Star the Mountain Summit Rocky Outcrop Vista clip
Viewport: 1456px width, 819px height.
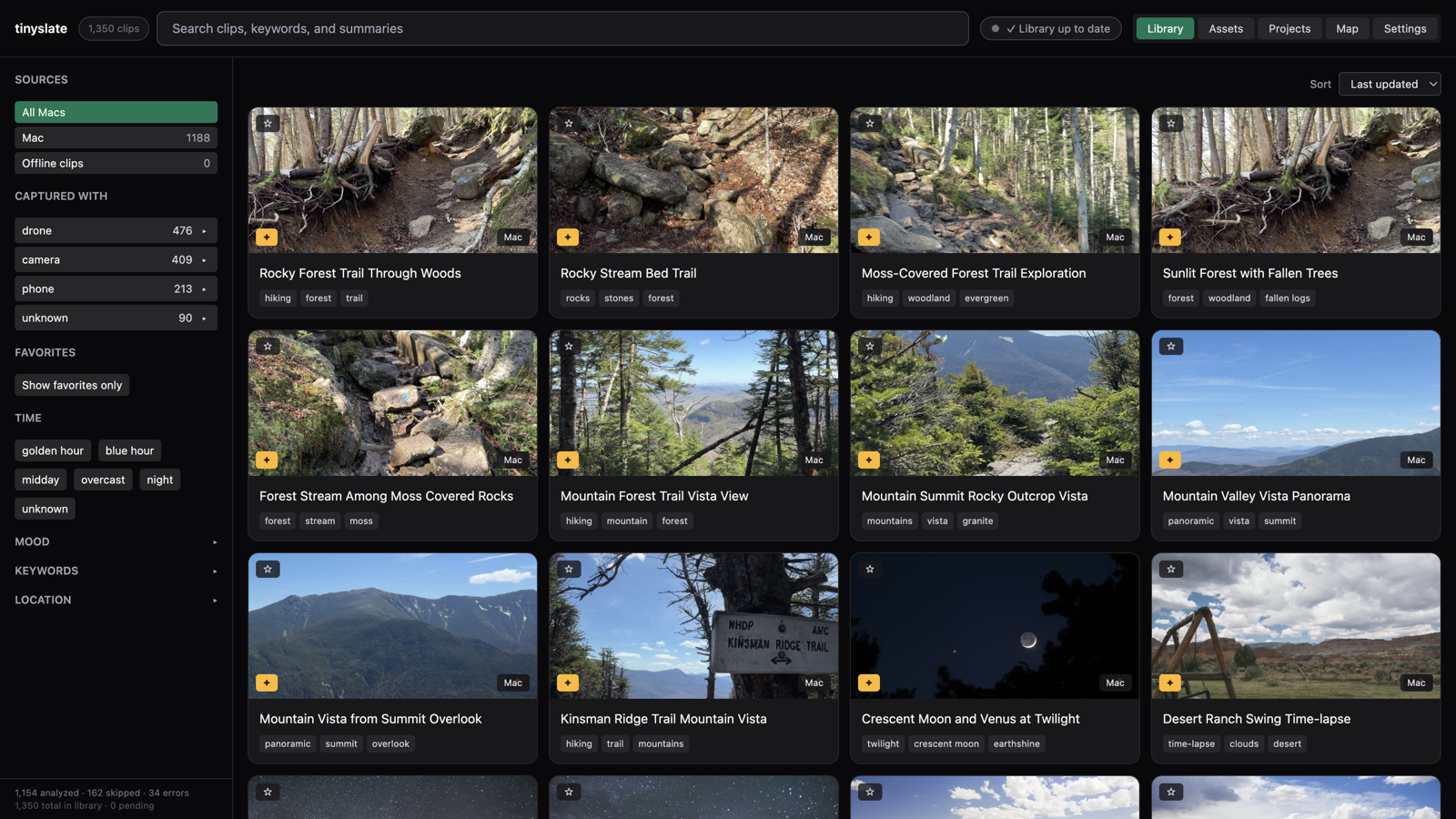click(870, 347)
